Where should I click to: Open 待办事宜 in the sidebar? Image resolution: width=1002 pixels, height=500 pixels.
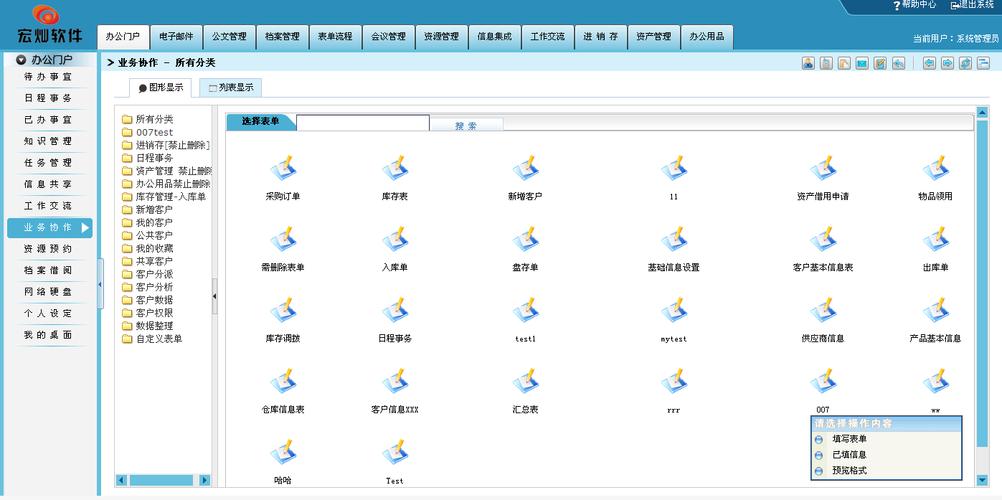click(x=48, y=77)
